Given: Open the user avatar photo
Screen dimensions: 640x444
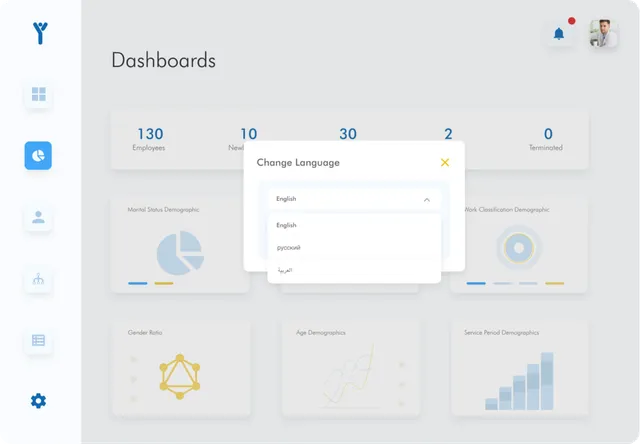Looking at the screenshot, I should tap(603, 34).
